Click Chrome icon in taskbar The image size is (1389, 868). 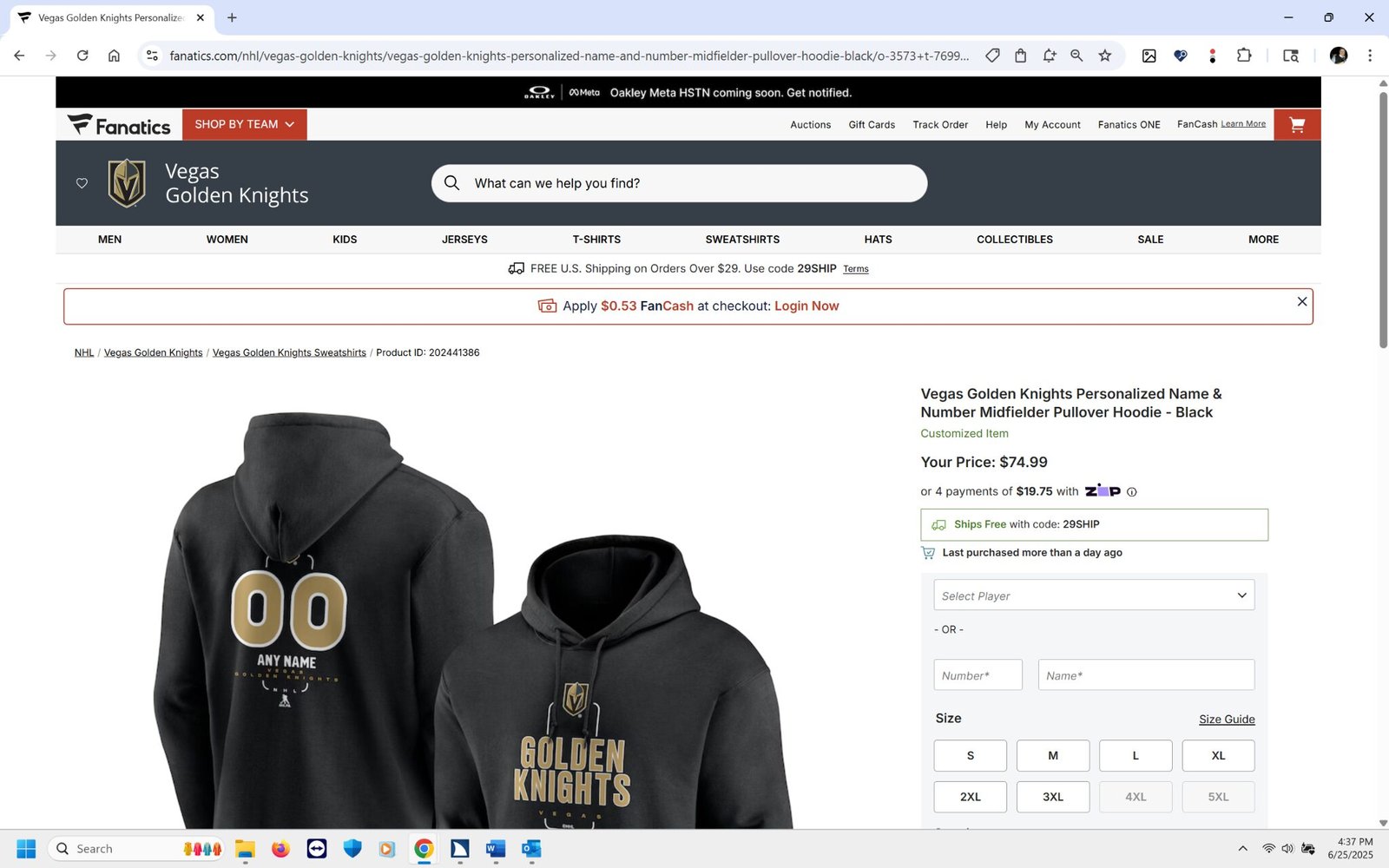point(424,849)
